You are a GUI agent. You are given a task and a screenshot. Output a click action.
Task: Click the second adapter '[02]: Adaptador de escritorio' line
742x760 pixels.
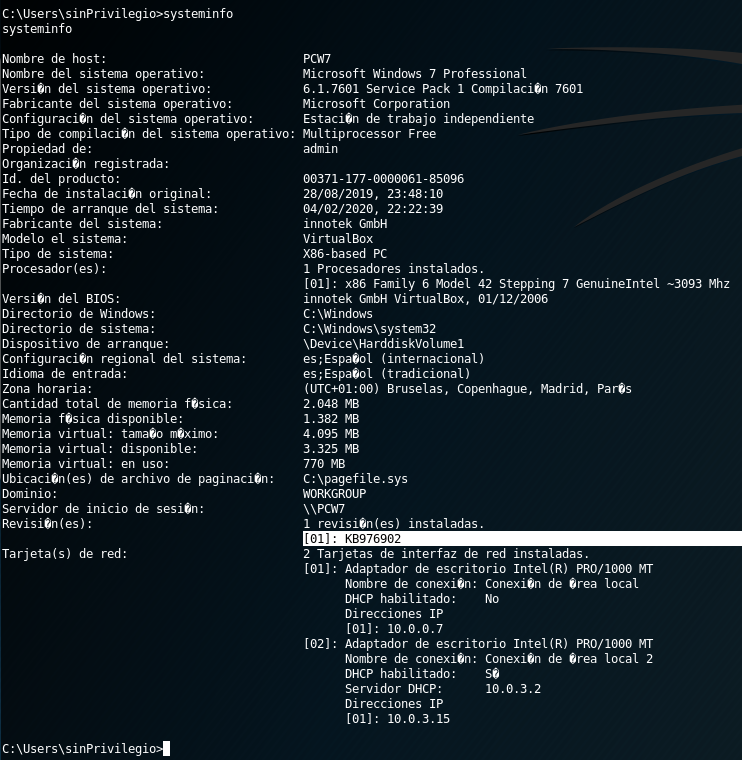478,644
